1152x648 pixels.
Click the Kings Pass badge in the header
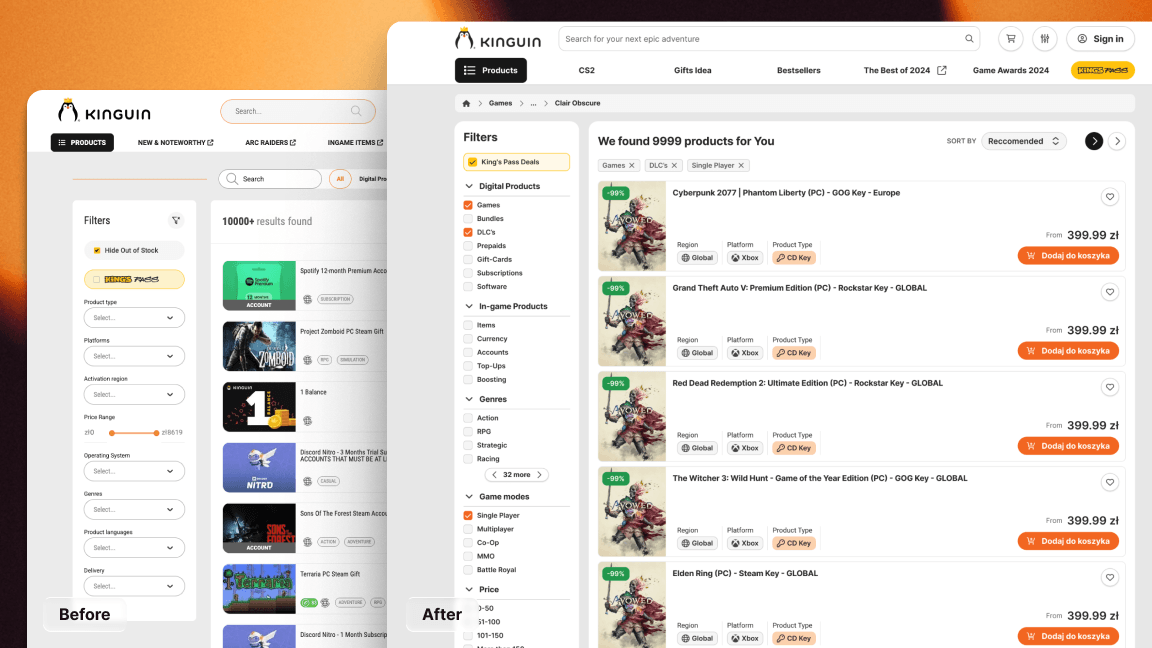tap(1101, 71)
